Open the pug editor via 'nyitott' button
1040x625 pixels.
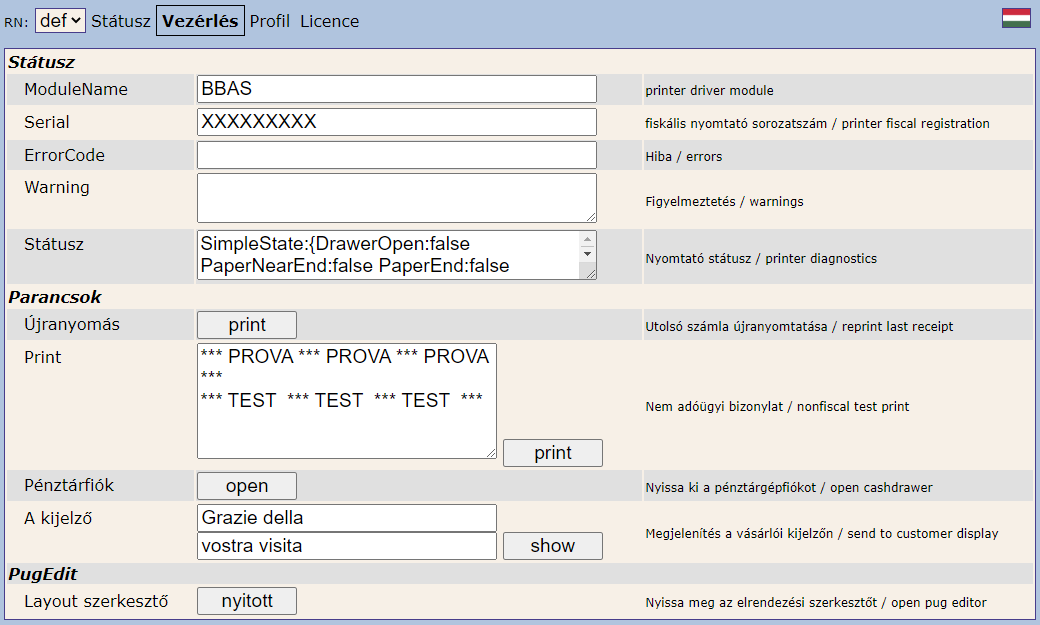[247, 601]
